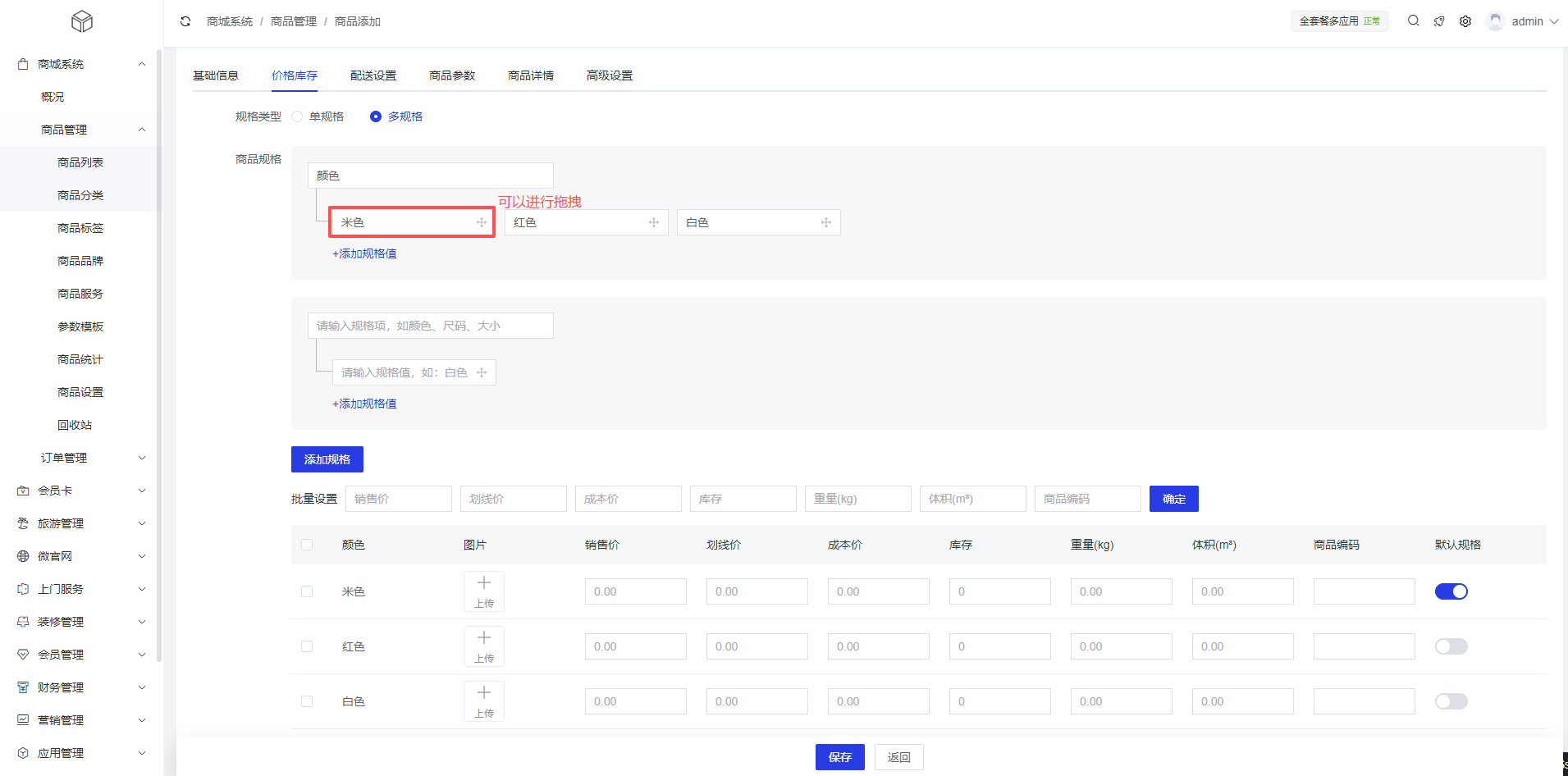Open the search icon in top bar
1568x776 pixels.
pos(1413,21)
